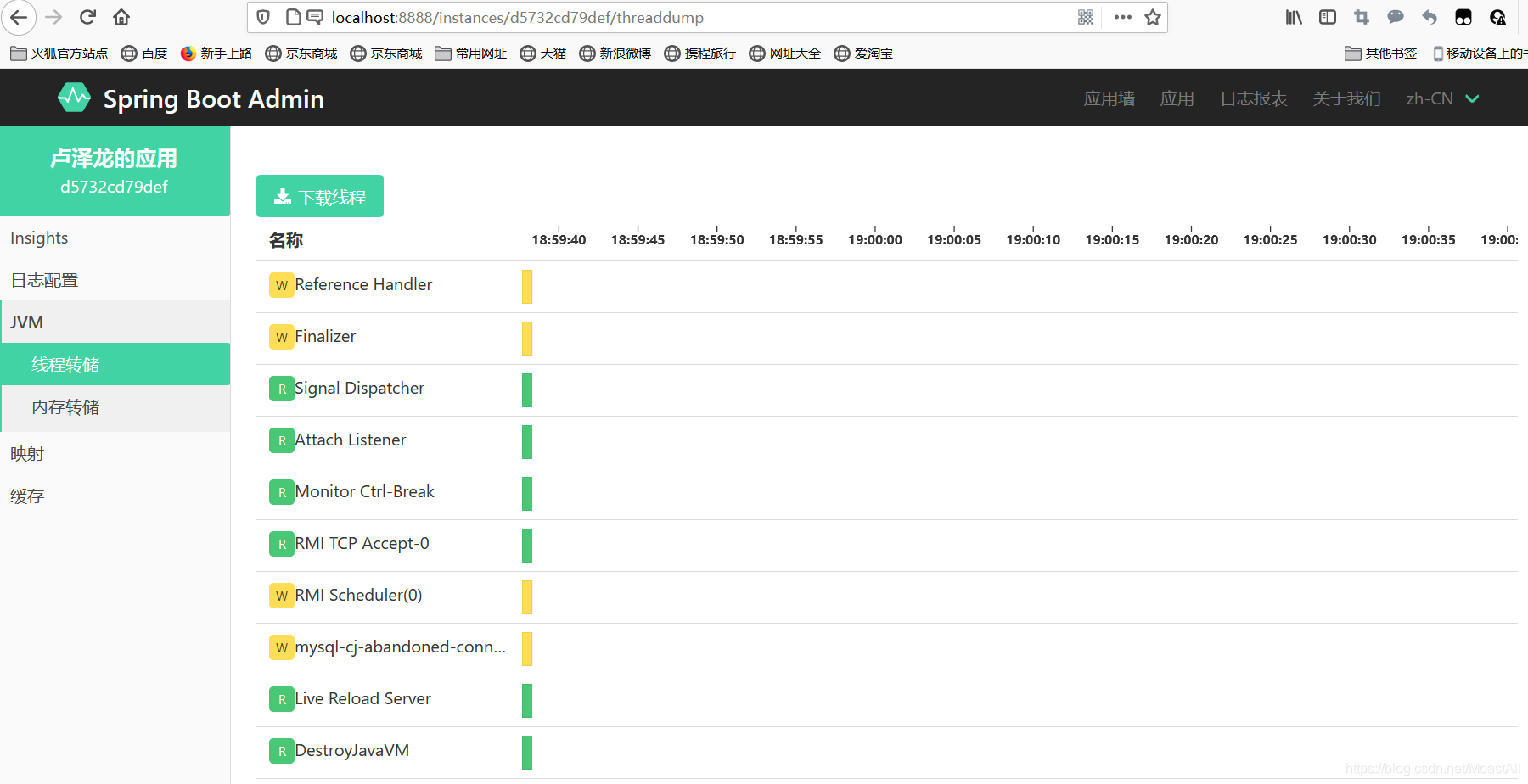1528x784 pixels.
Task: Open the QR code icon in address bar
Action: coord(1086,17)
